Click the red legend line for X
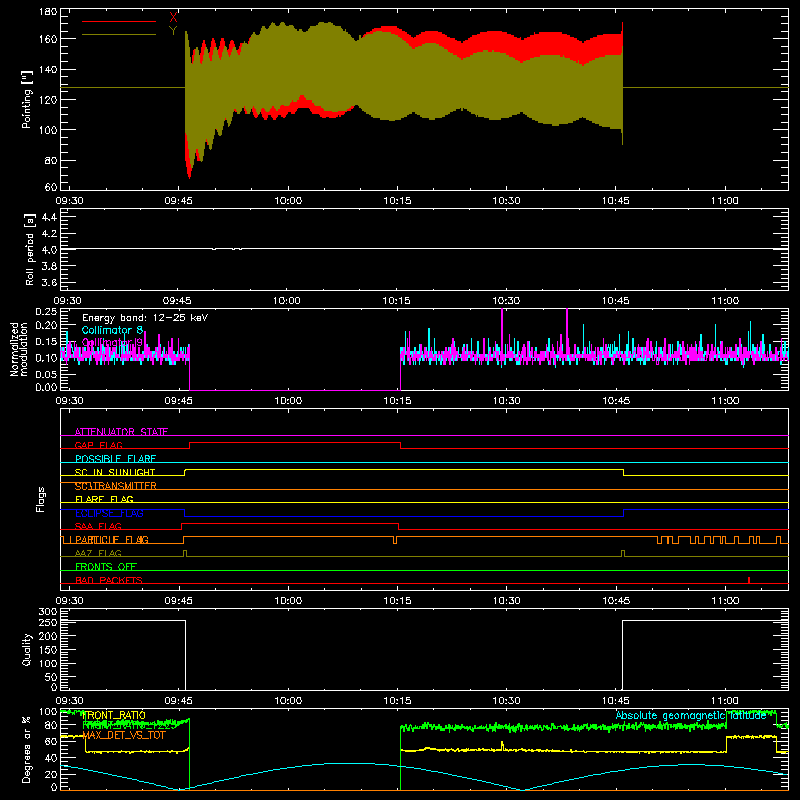This screenshot has width=800, height=800. [x=119, y=21]
